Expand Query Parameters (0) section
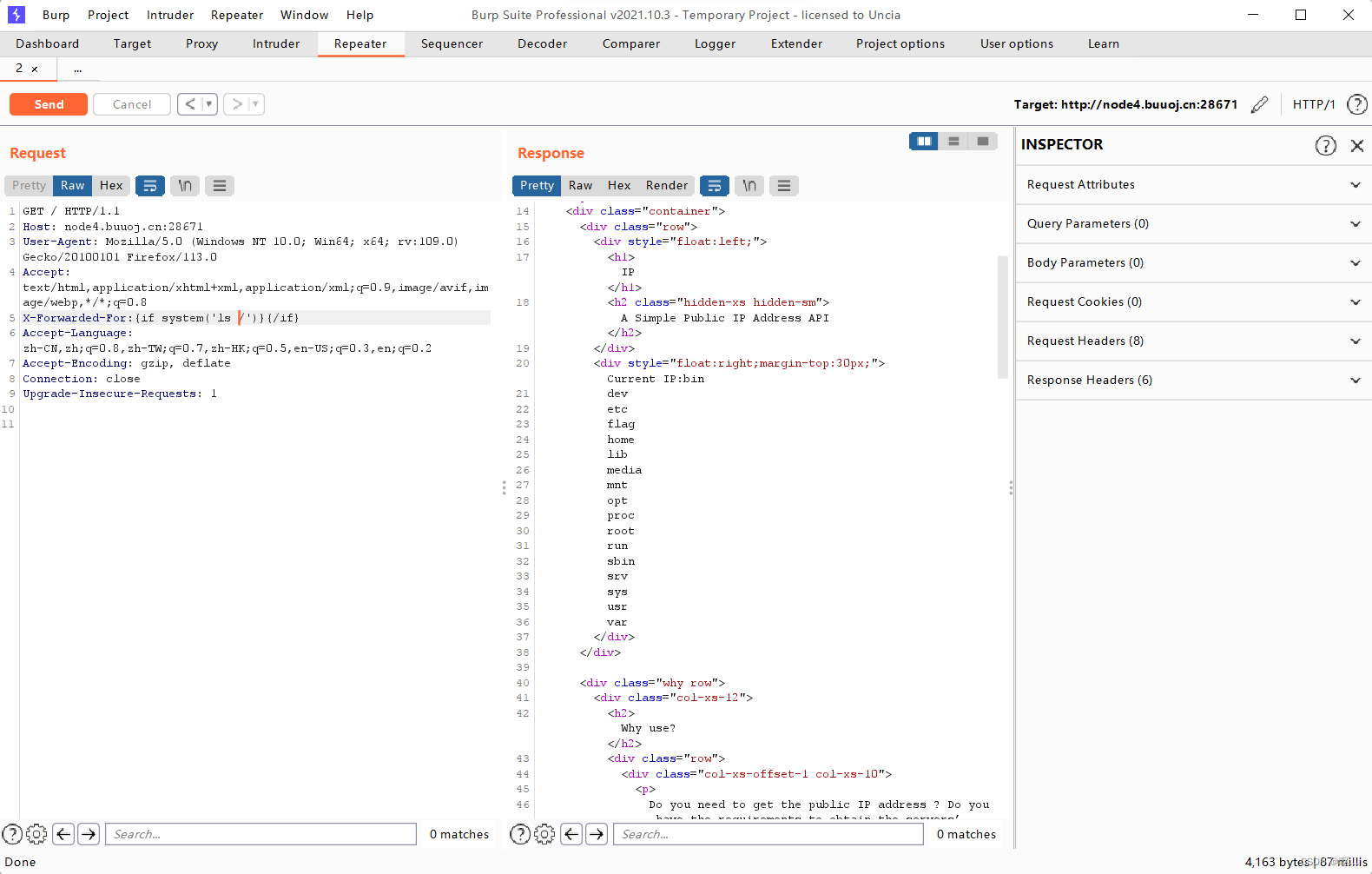Screen dimensions: 1372x874 (1194, 223)
